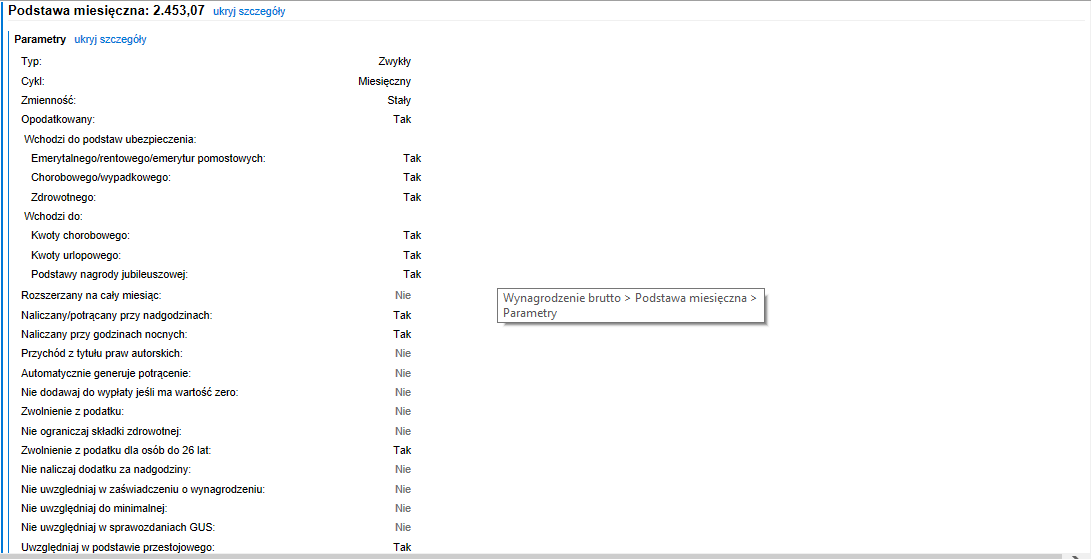The width and height of the screenshot is (1091, 559).
Task: Toggle Tak value for Chorobowego/wypadkowego
Action: [x=412, y=177]
